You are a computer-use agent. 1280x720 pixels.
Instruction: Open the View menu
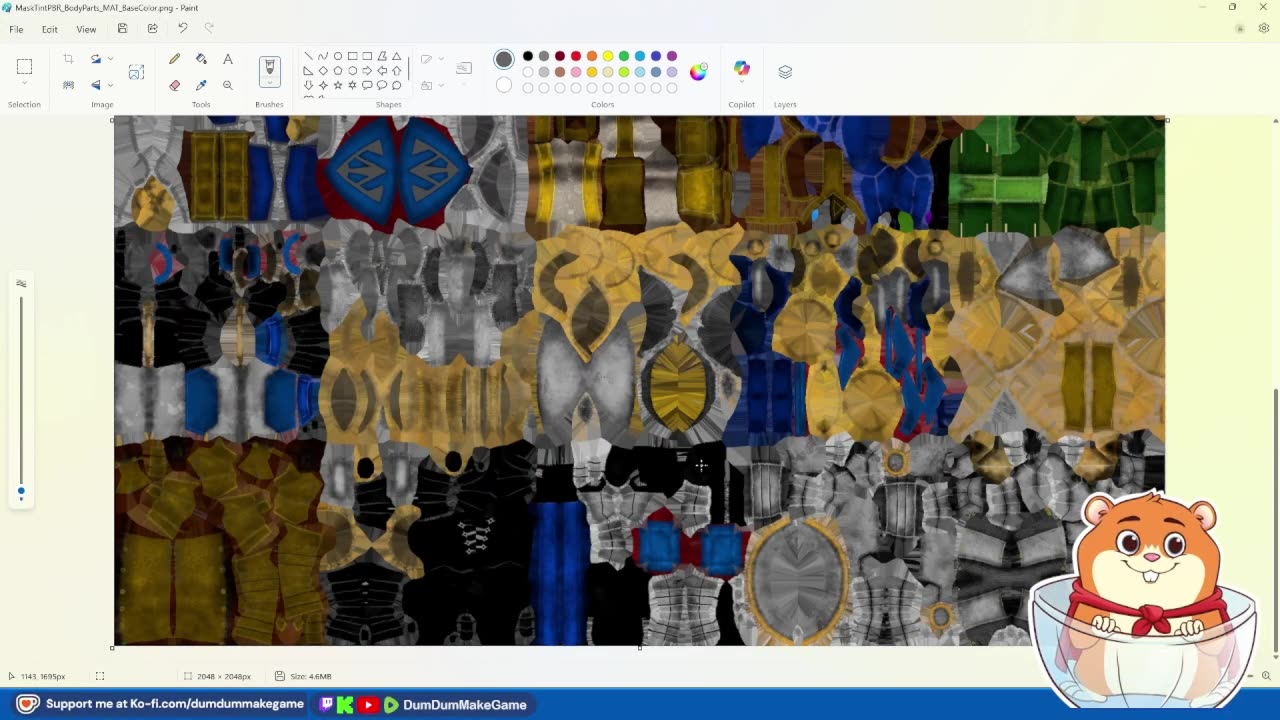86,29
